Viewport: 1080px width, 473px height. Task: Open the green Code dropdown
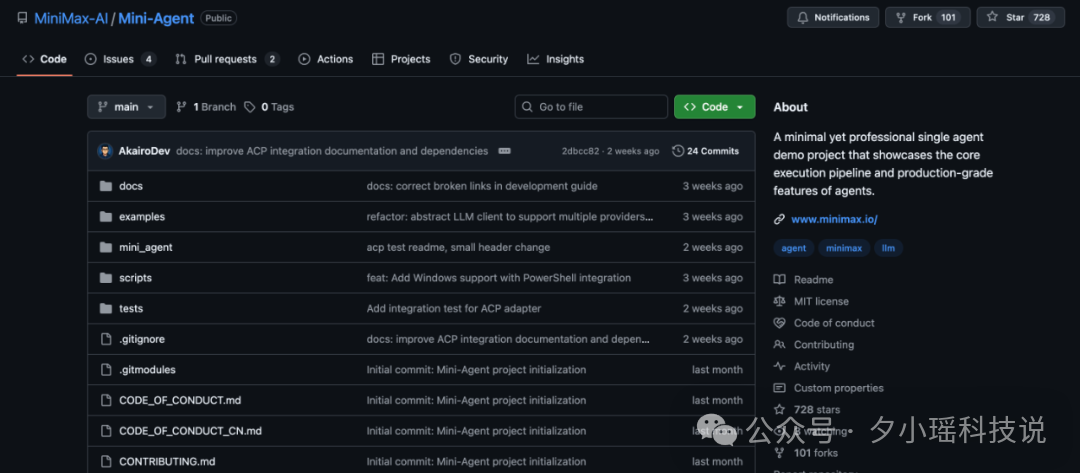pos(714,107)
